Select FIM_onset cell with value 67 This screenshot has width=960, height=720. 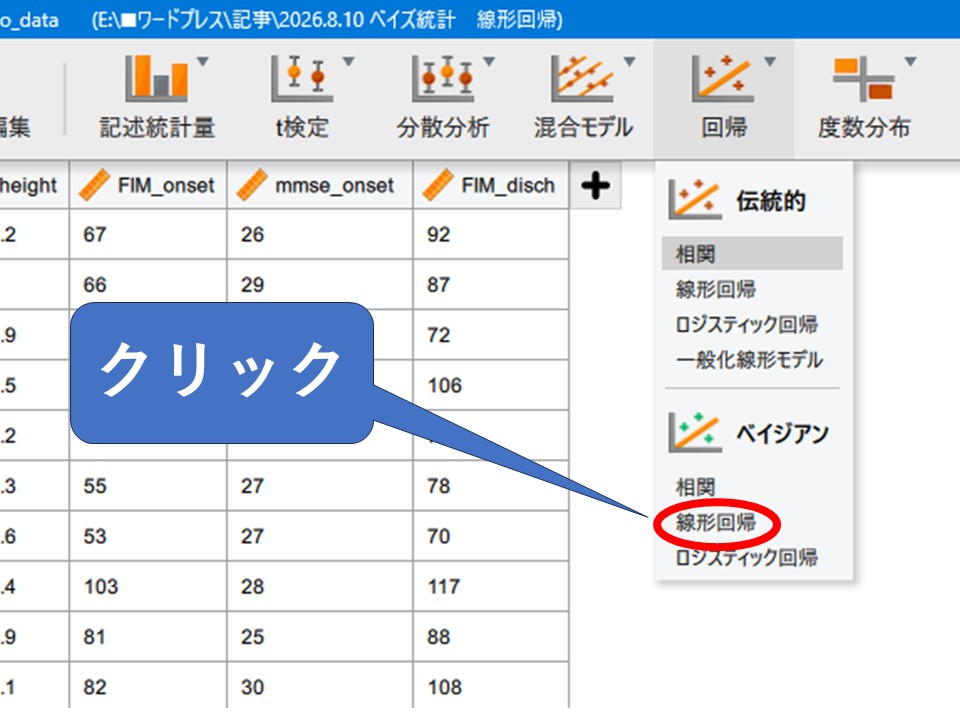[148, 234]
